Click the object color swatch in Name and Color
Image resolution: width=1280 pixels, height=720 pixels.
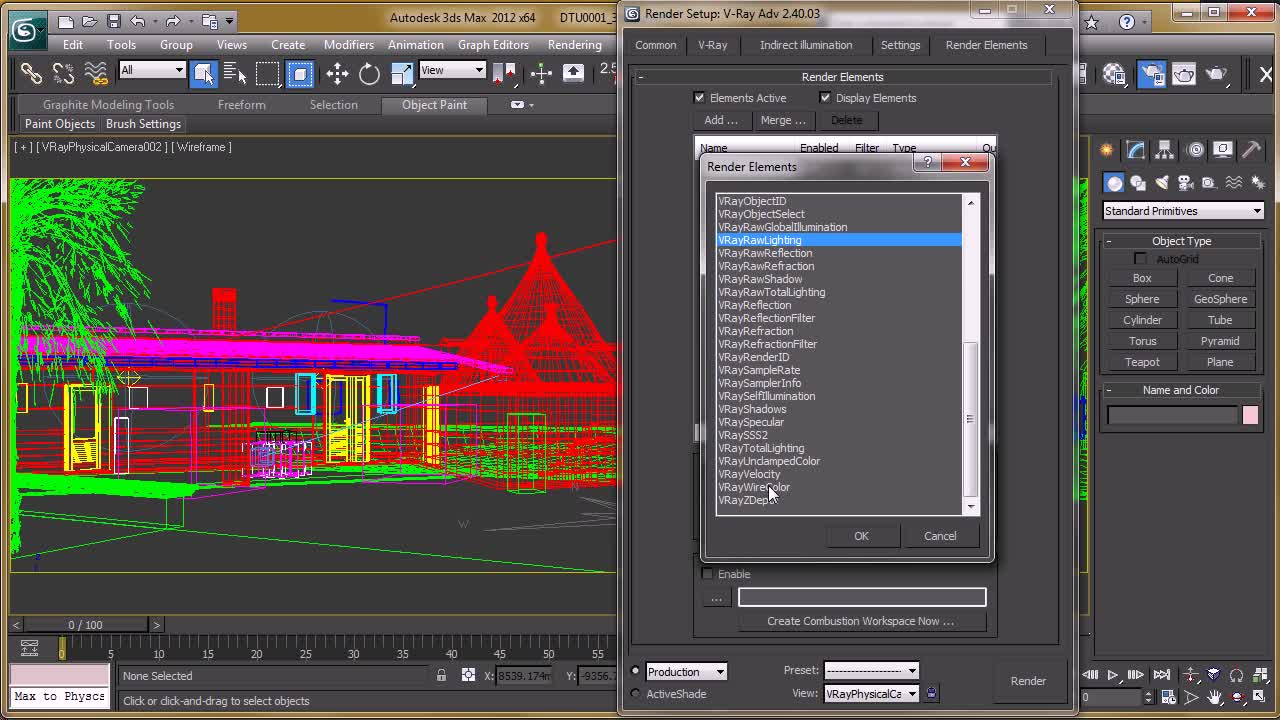coord(1250,416)
